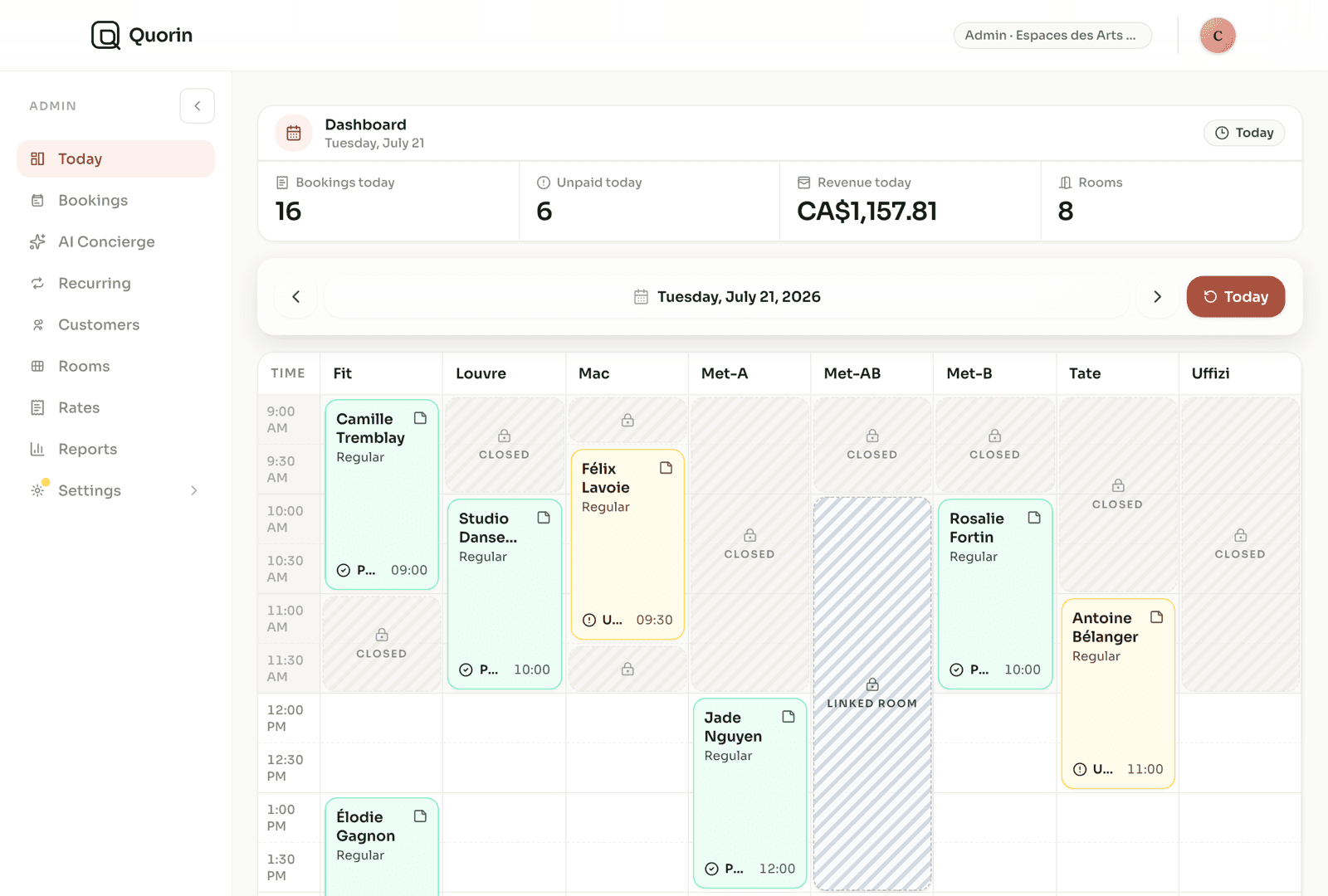Click paid check icon on Rosalie Fortin booking
The width and height of the screenshot is (1328, 896).
coord(957,670)
